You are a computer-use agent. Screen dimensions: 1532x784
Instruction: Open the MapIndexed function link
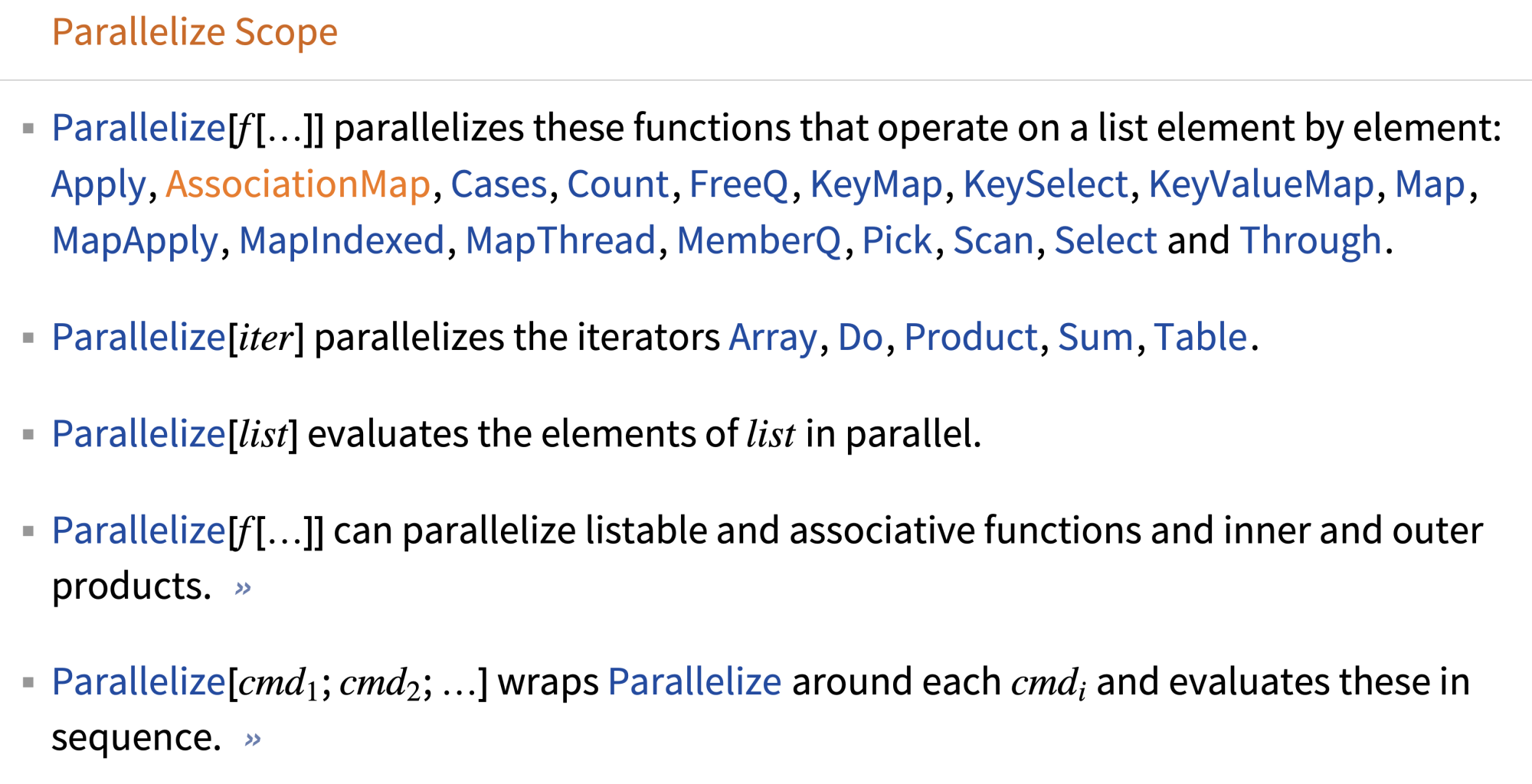click(342, 242)
